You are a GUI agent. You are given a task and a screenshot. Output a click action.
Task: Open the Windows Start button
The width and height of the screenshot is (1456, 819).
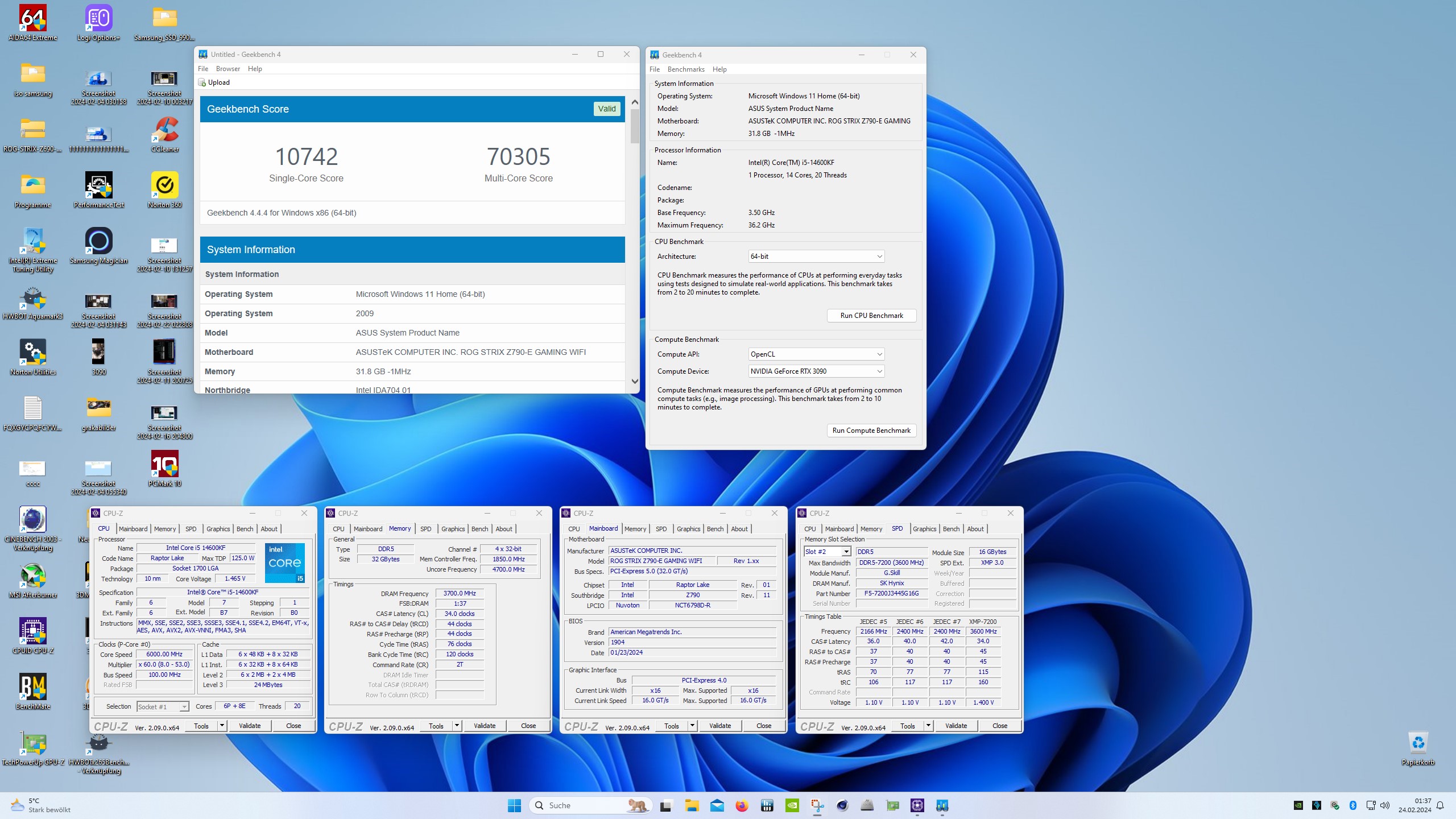click(x=514, y=805)
